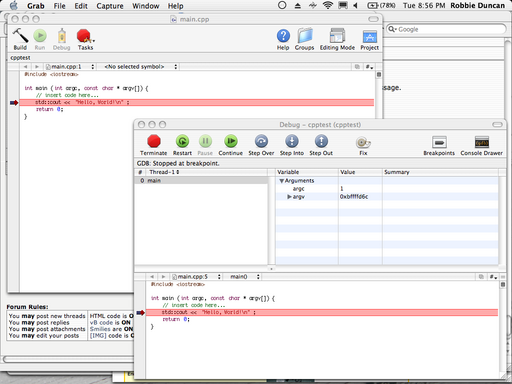
Task: Open the main.cpp:1 file popup
Action: pyautogui.click(x=70, y=67)
